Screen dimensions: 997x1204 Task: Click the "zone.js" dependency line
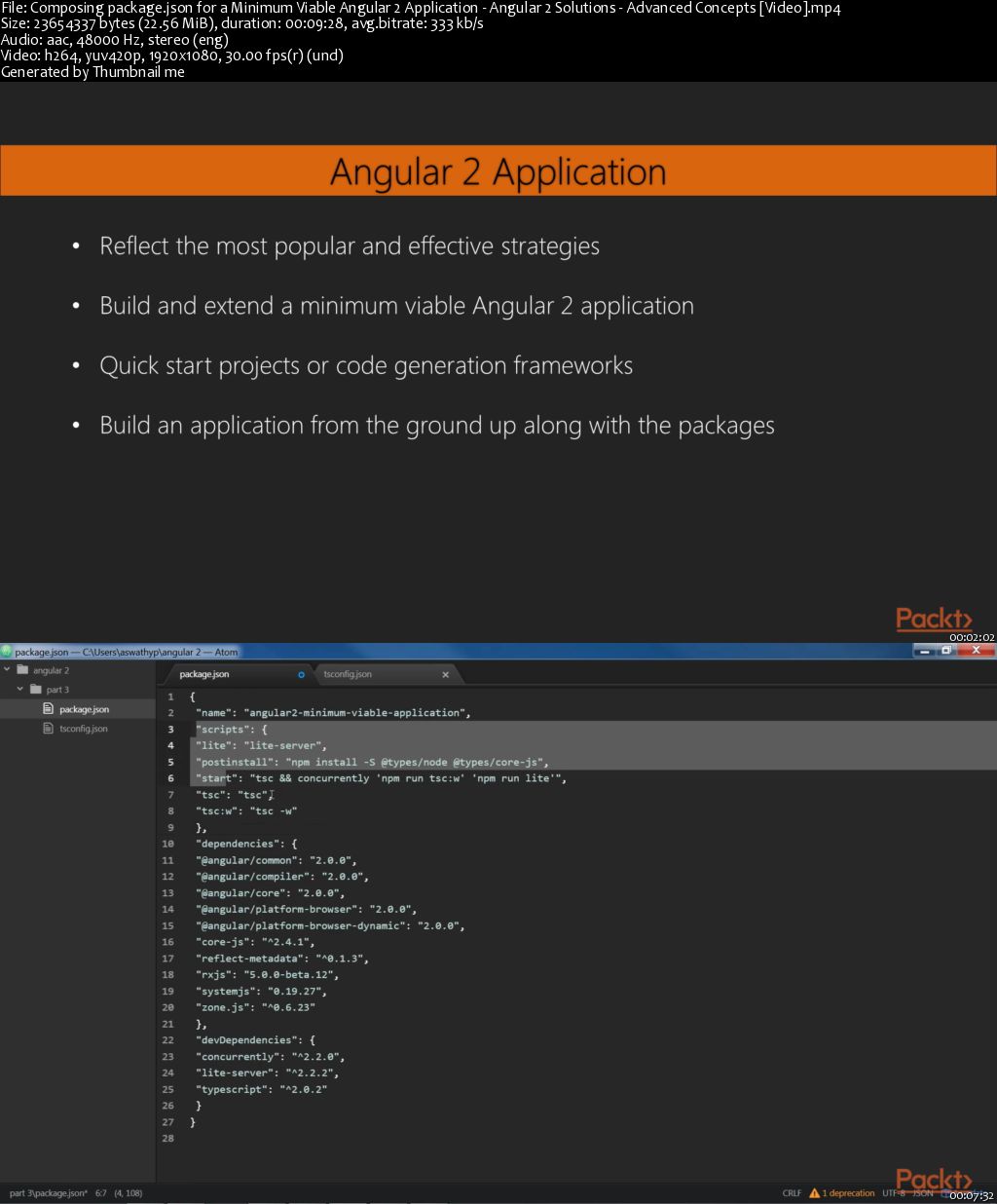pyautogui.click(x=255, y=1007)
